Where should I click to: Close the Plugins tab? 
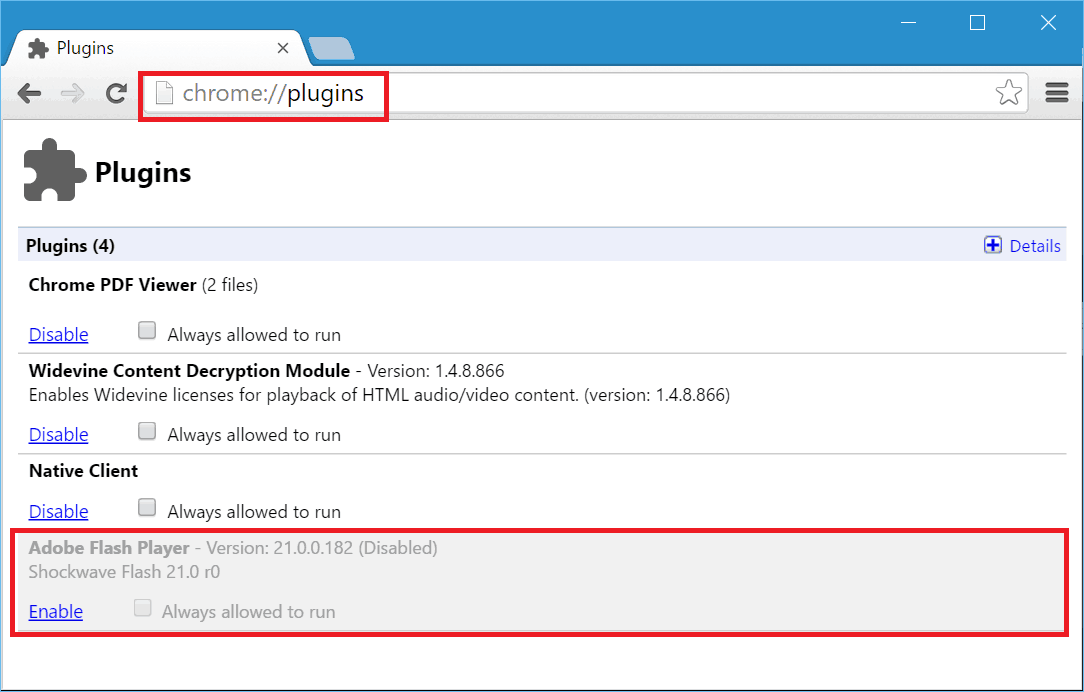click(283, 48)
